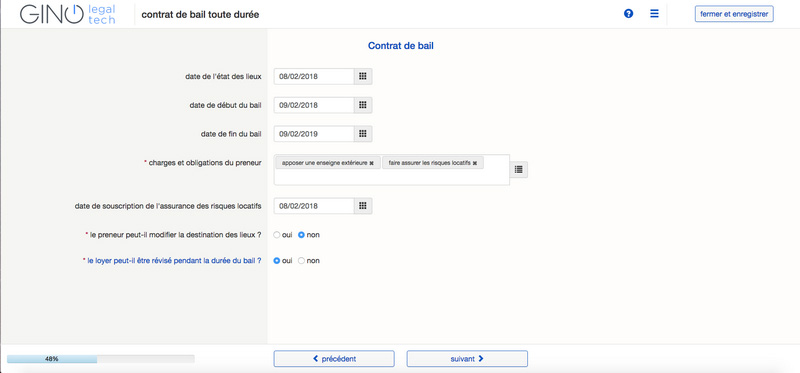The height and width of the screenshot is (373, 800).
Task: Select 'oui' for loyer révisé pendant le bail
Action: [277, 261]
